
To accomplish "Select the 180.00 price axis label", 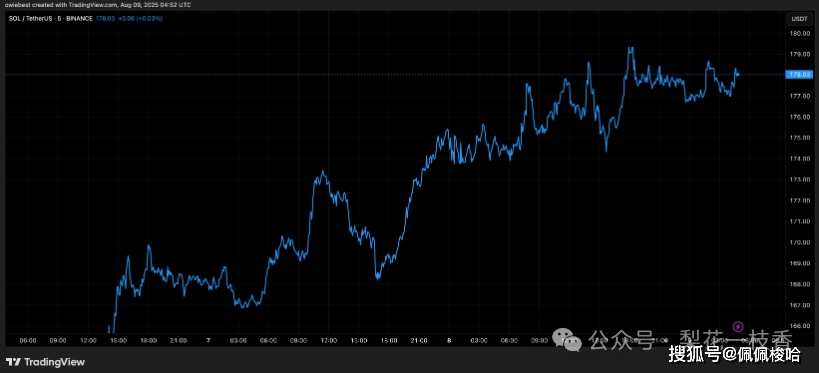I will [x=800, y=33].
